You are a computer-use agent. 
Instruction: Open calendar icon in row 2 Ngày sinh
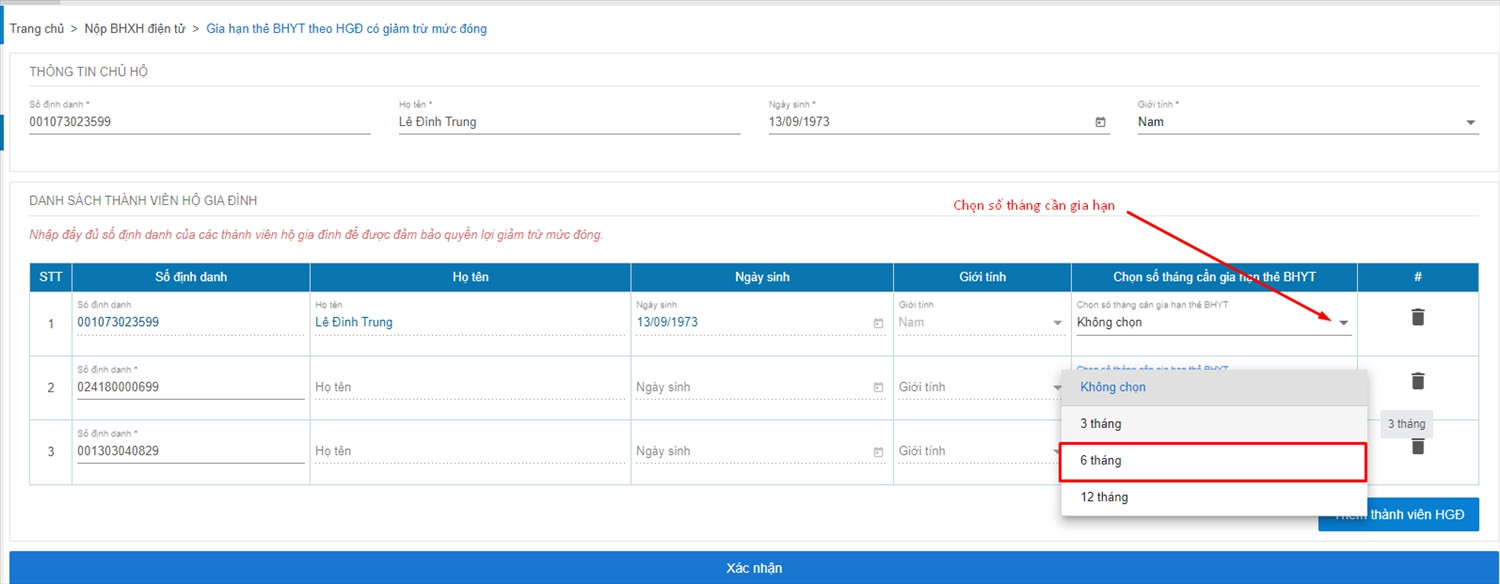(878, 387)
